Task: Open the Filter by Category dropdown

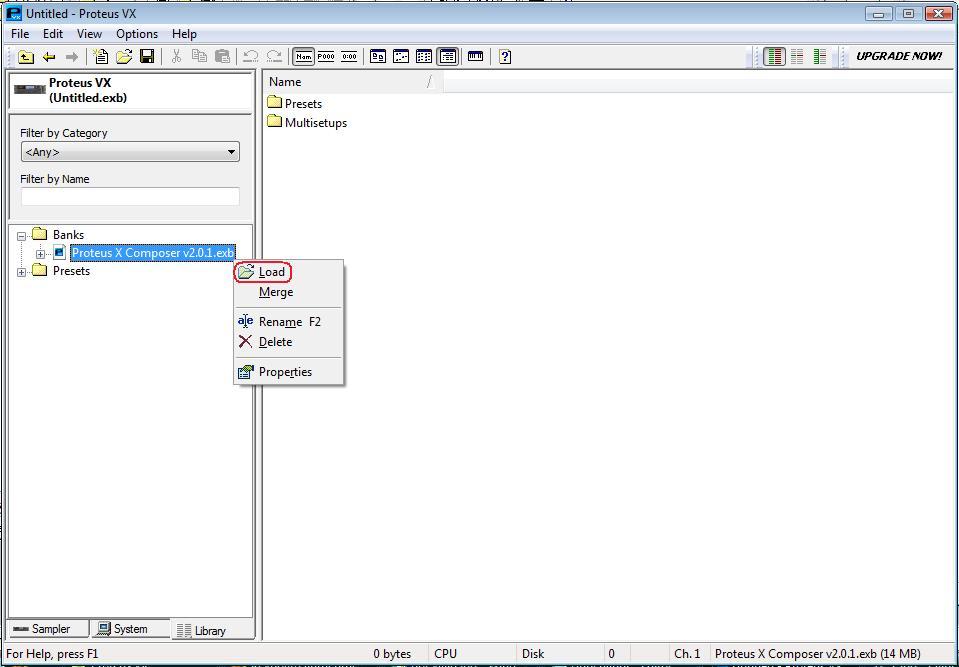Action: 130,152
